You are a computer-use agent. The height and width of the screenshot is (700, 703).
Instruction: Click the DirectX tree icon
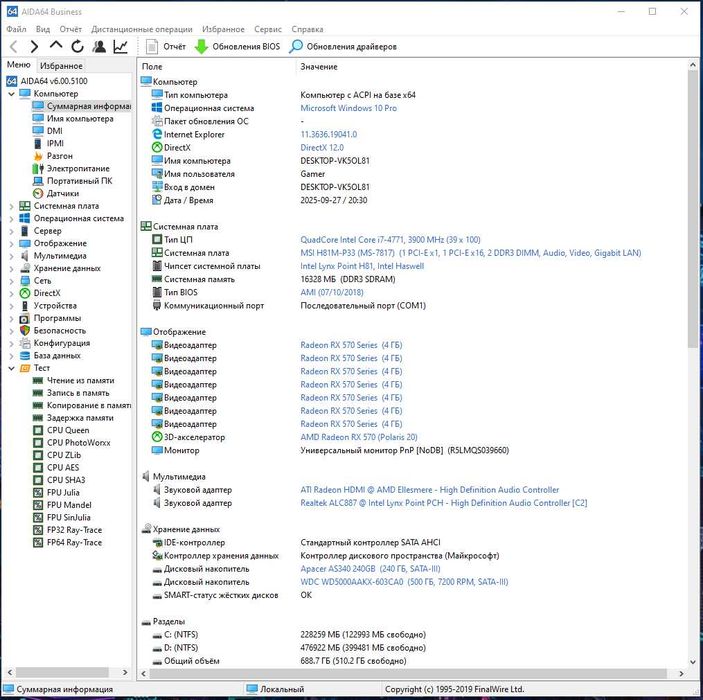[25, 293]
